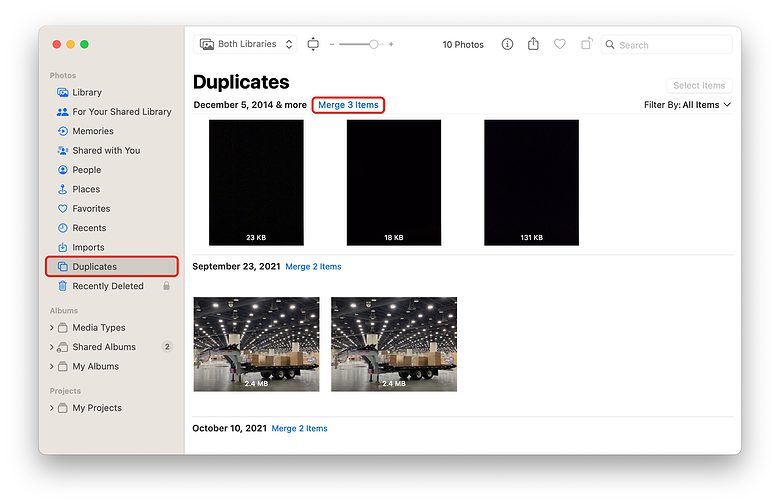The image size is (780, 504).
Task: Click Merge 2 Items for October 10
Action: point(299,428)
